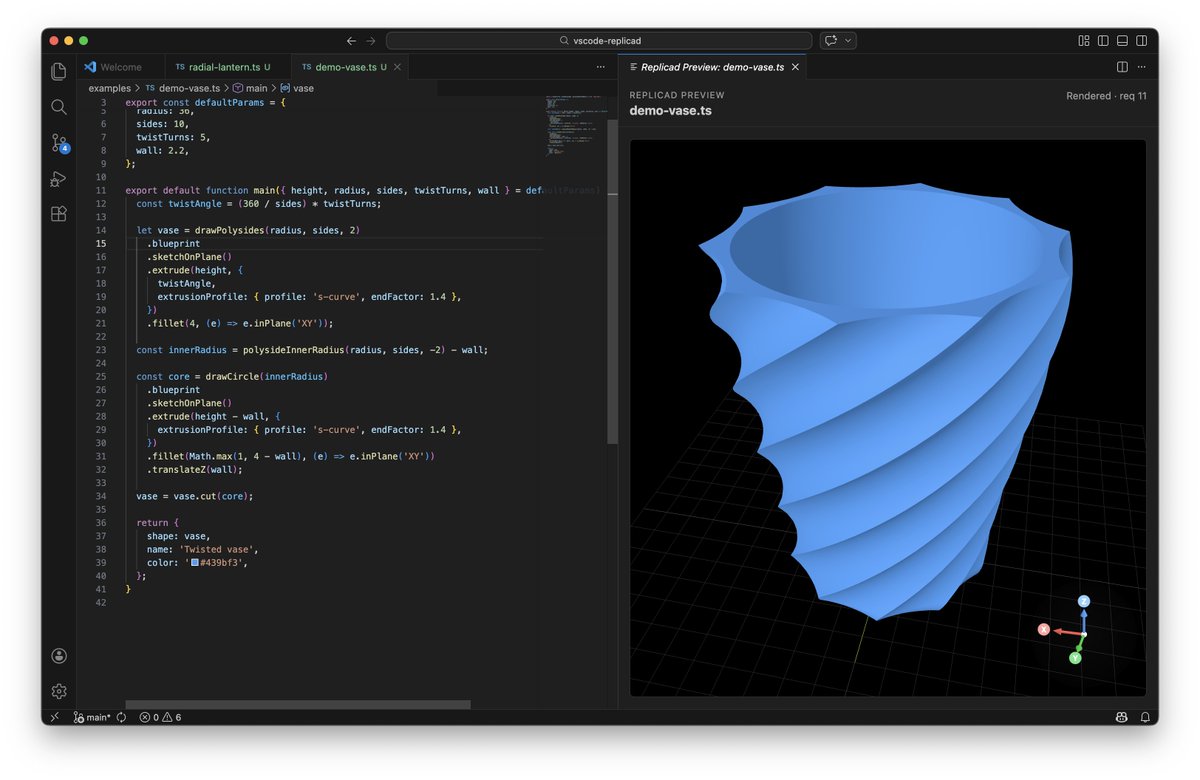1200x780 pixels.
Task: Open the vase symbol breadcrumb
Action: [x=297, y=88]
